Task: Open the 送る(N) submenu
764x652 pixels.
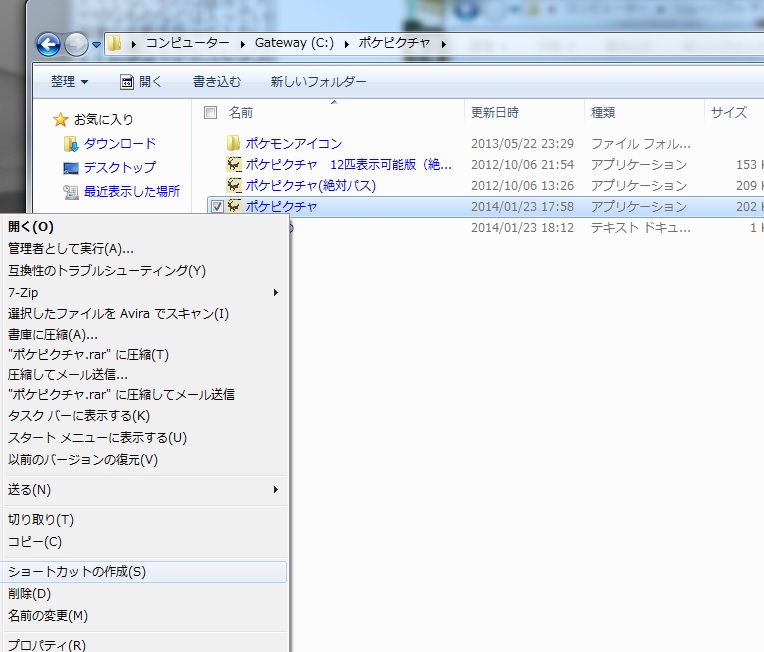Action: pos(145,490)
